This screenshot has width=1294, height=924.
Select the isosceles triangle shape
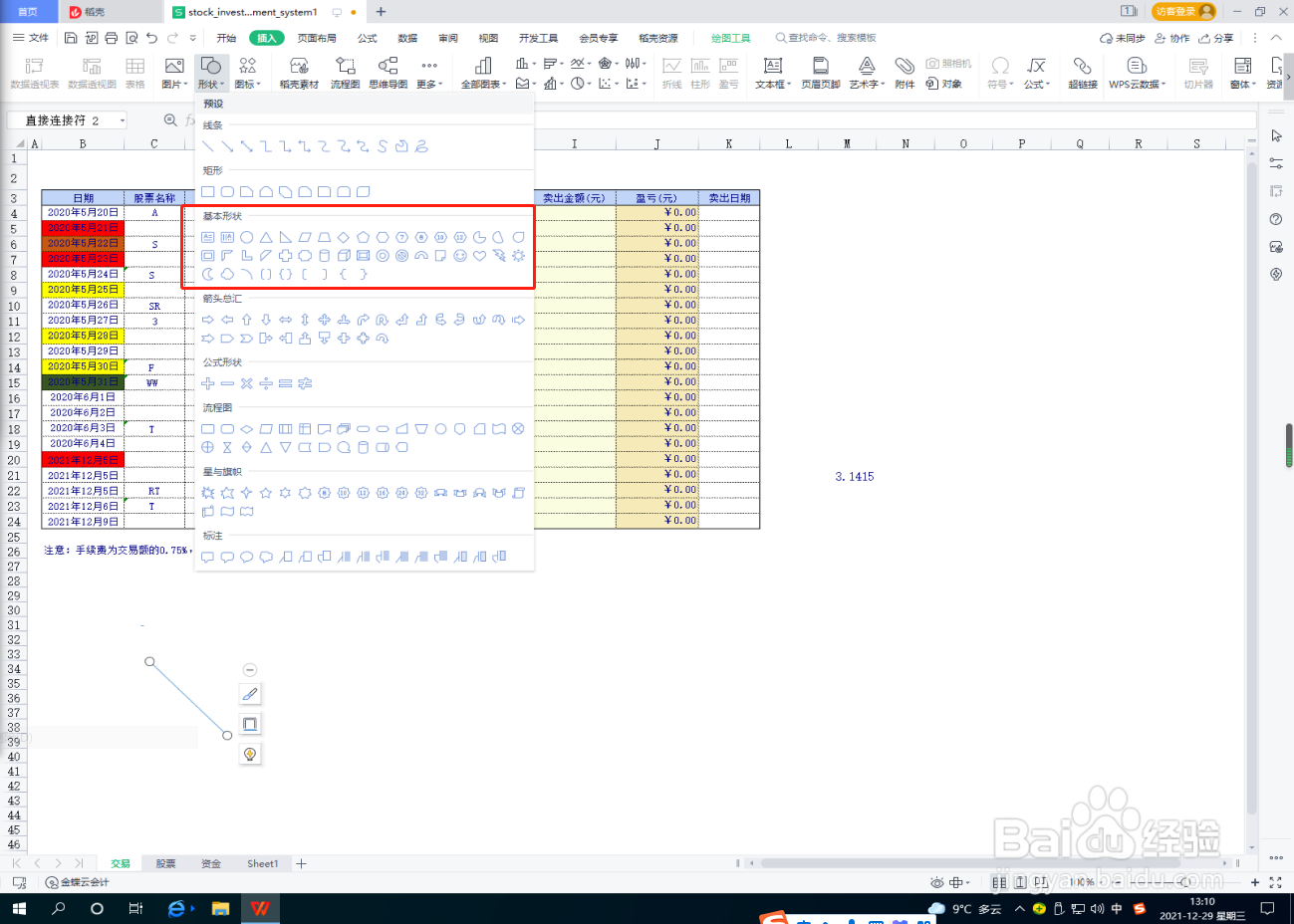click(x=266, y=237)
